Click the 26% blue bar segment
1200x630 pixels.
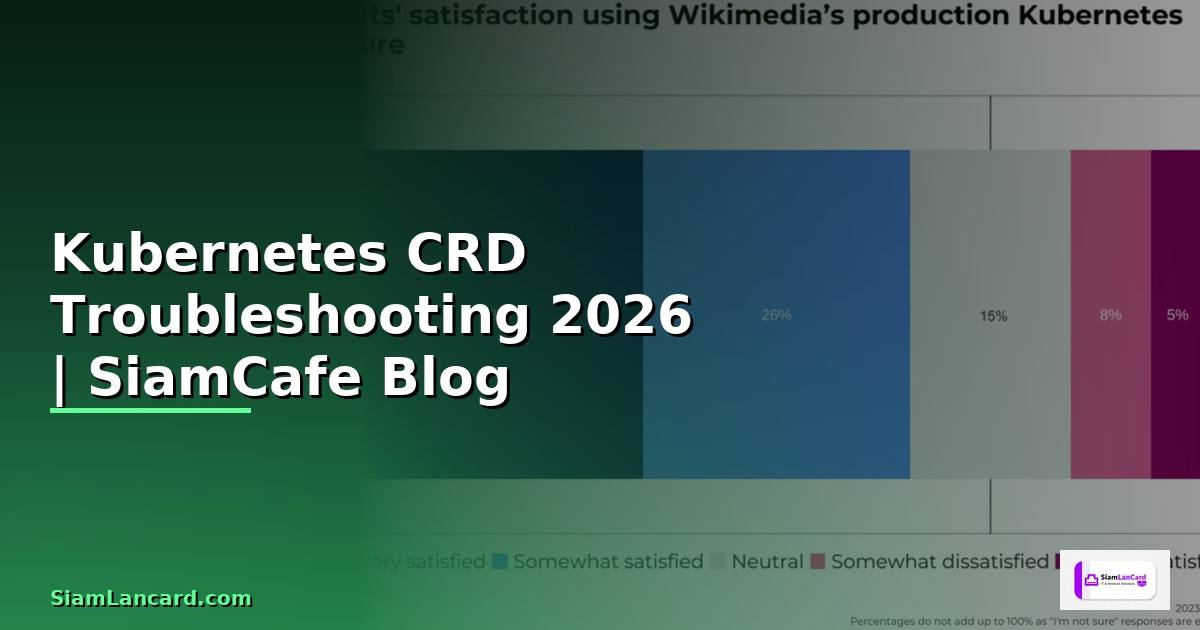(x=776, y=314)
